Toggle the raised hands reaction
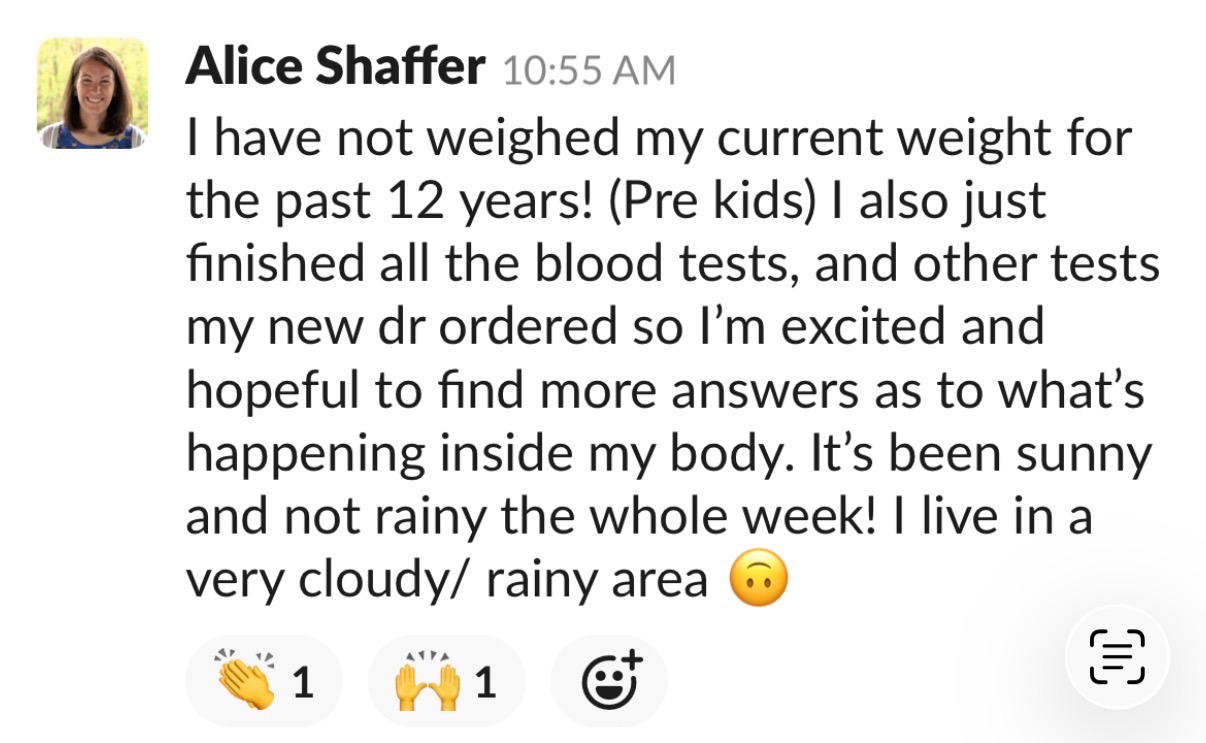 pyautogui.click(x=446, y=682)
